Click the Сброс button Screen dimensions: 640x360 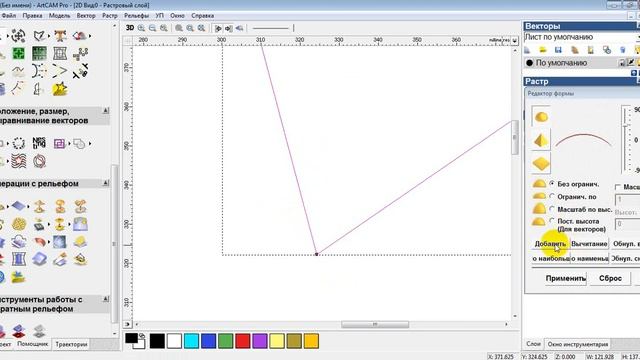(x=610, y=278)
